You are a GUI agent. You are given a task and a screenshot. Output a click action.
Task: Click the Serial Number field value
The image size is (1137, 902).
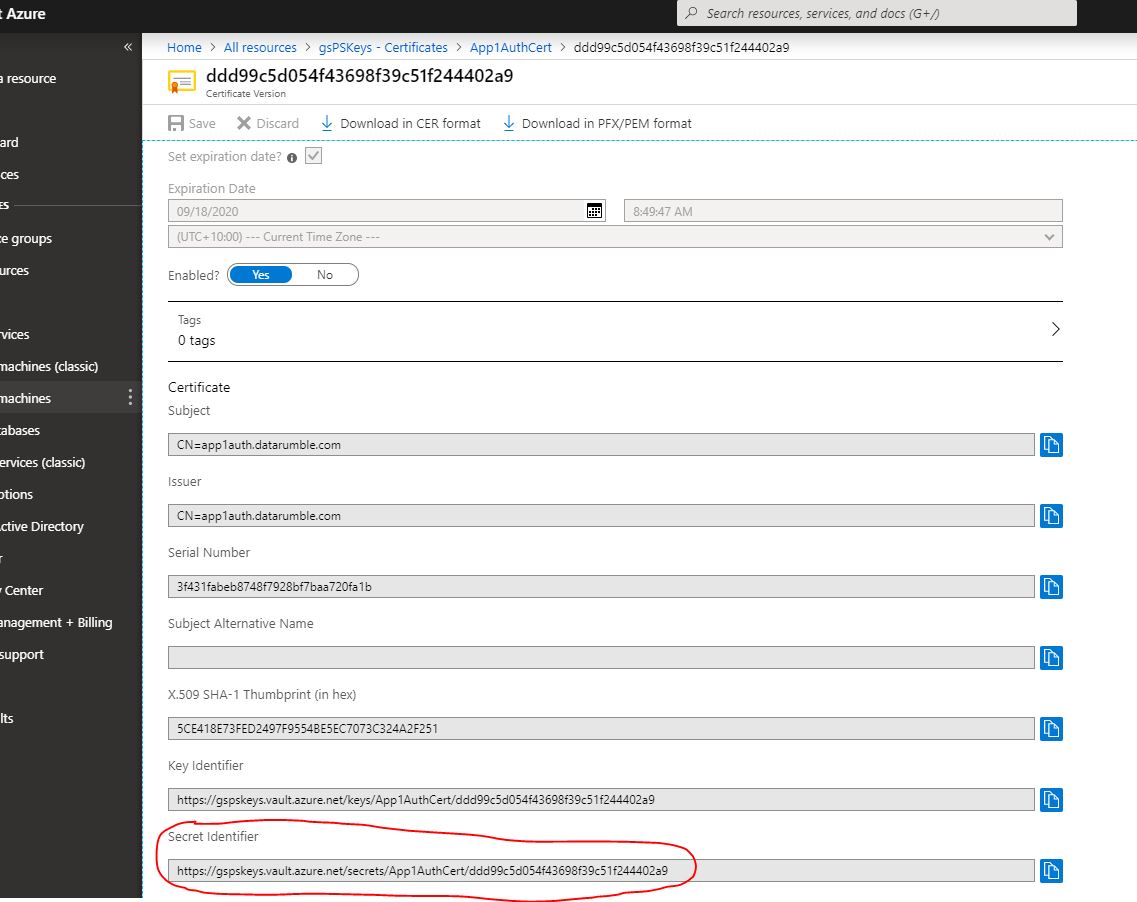(x=601, y=587)
